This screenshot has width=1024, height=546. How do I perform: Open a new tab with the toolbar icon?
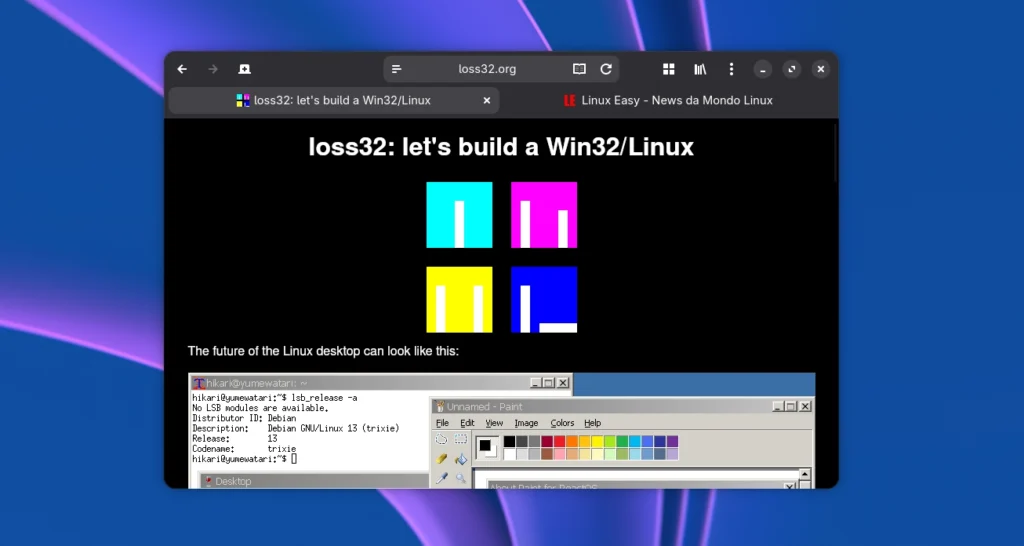tap(244, 69)
